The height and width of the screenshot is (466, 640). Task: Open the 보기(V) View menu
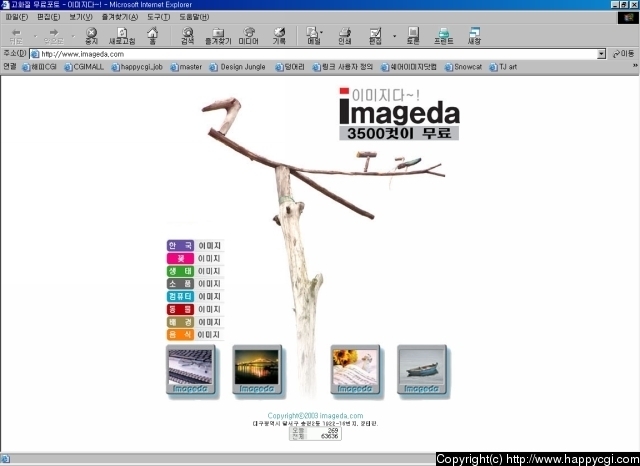click(x=80, y=17)
